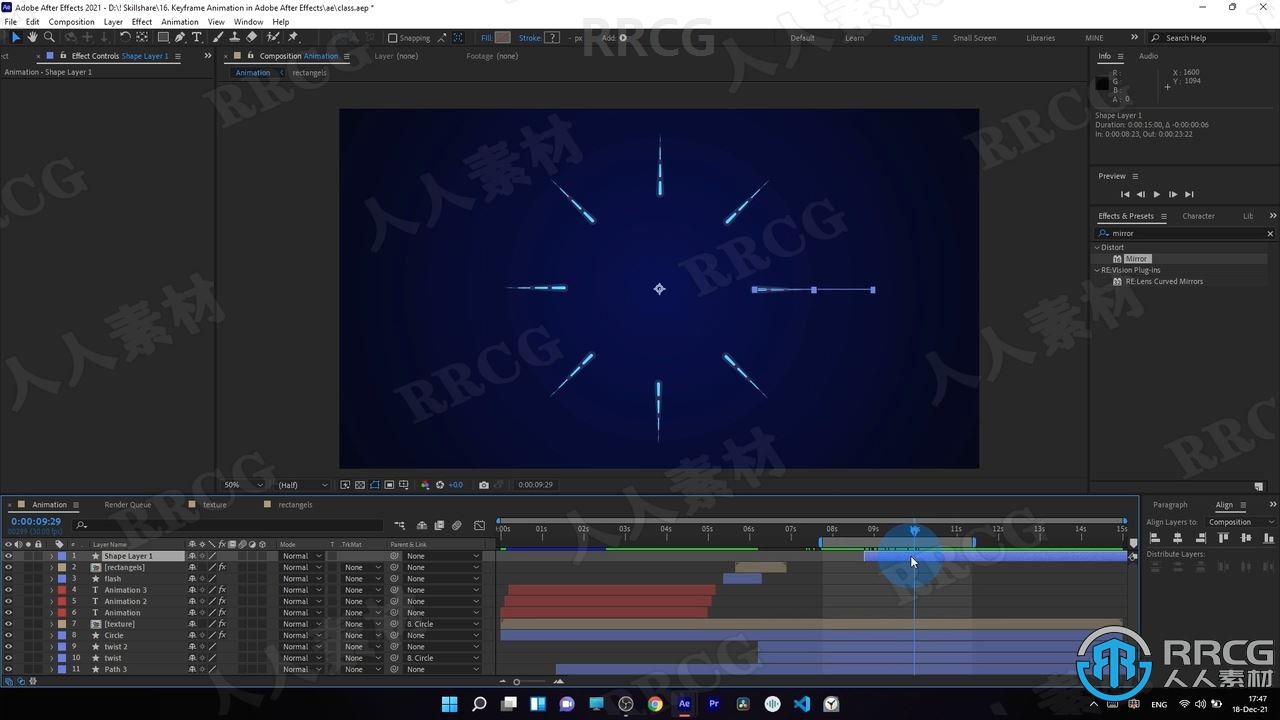Screen dimensions: 1280x720
Task: Expand Shape Layer 1 properties
Action: 51,556
